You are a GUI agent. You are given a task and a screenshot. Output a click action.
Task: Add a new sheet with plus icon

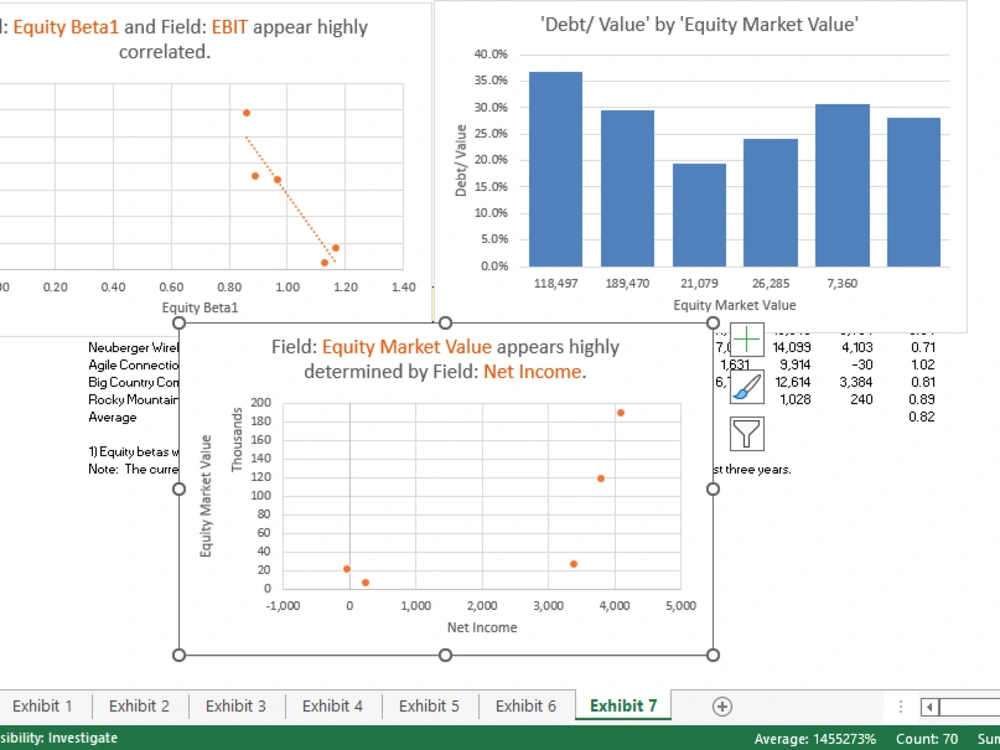[x=722, y=707]
